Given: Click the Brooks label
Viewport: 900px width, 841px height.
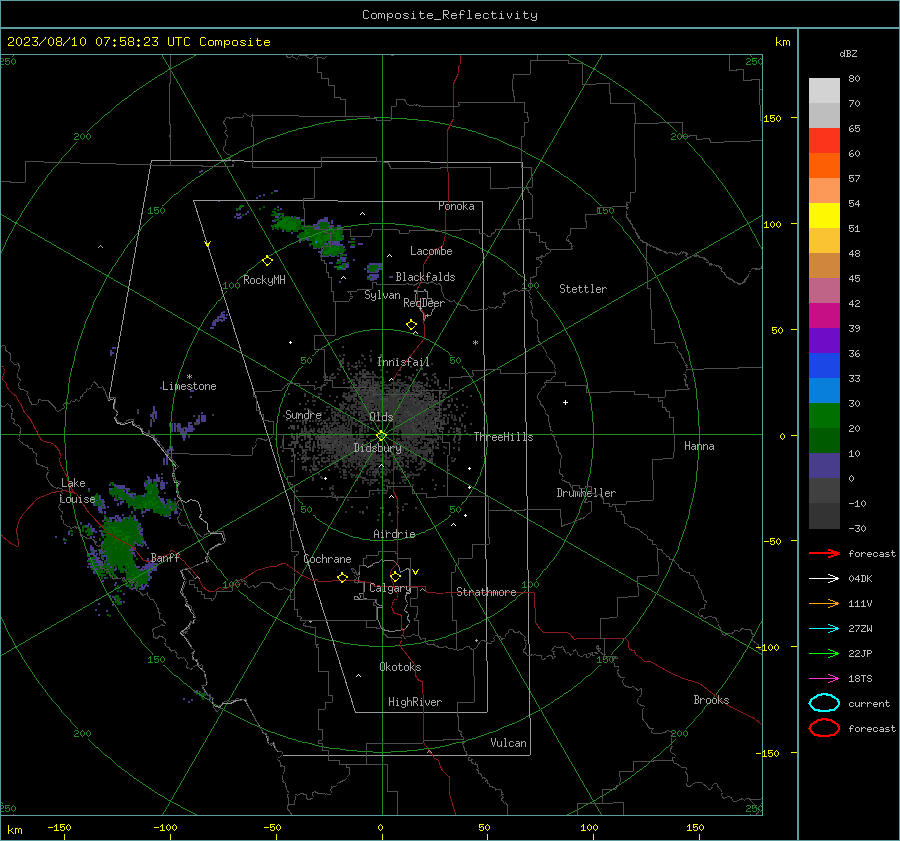Looking at the screenshot, I should point(711,700).
